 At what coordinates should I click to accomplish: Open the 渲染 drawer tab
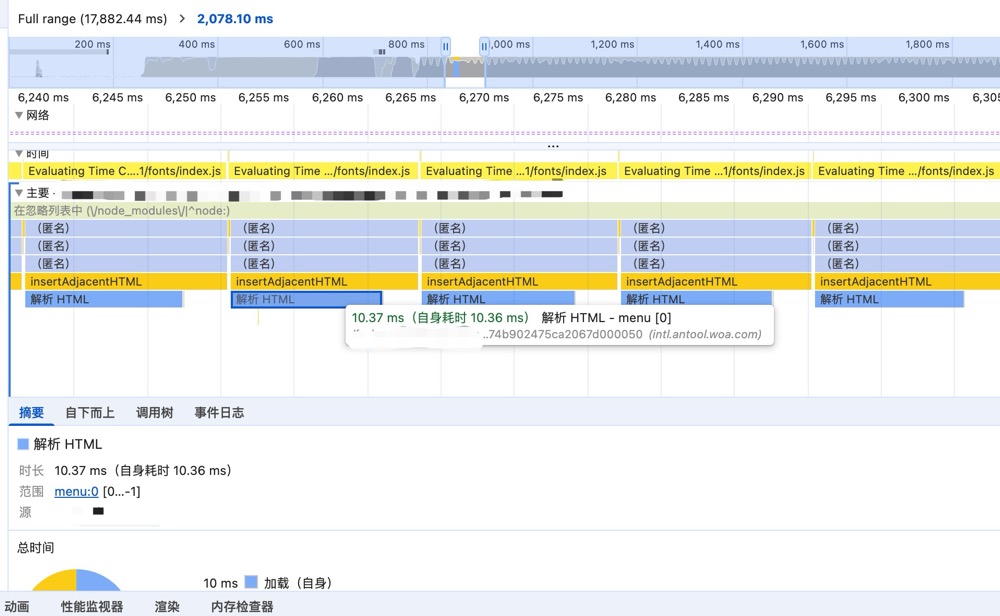tap(167, 606)
